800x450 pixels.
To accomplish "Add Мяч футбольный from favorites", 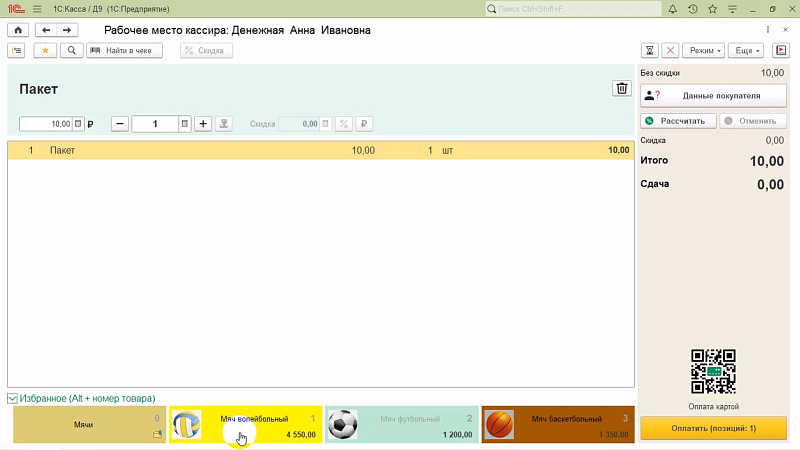I will [400, 425].
